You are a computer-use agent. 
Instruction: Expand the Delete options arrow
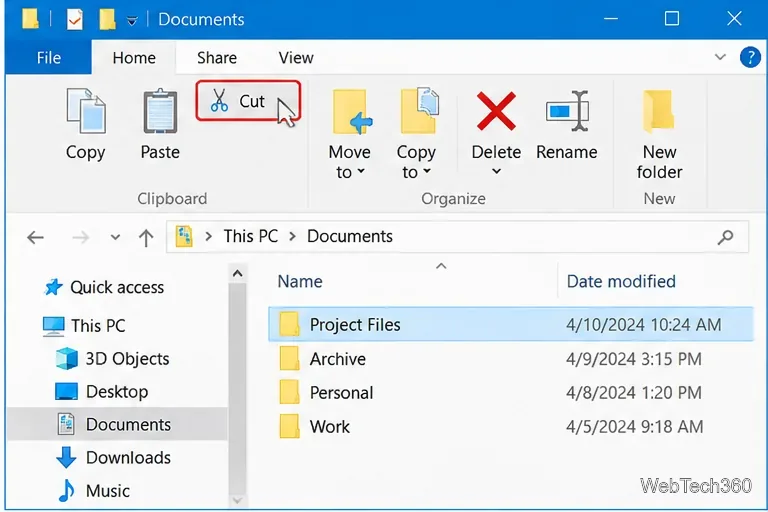(x=496, y=171)
